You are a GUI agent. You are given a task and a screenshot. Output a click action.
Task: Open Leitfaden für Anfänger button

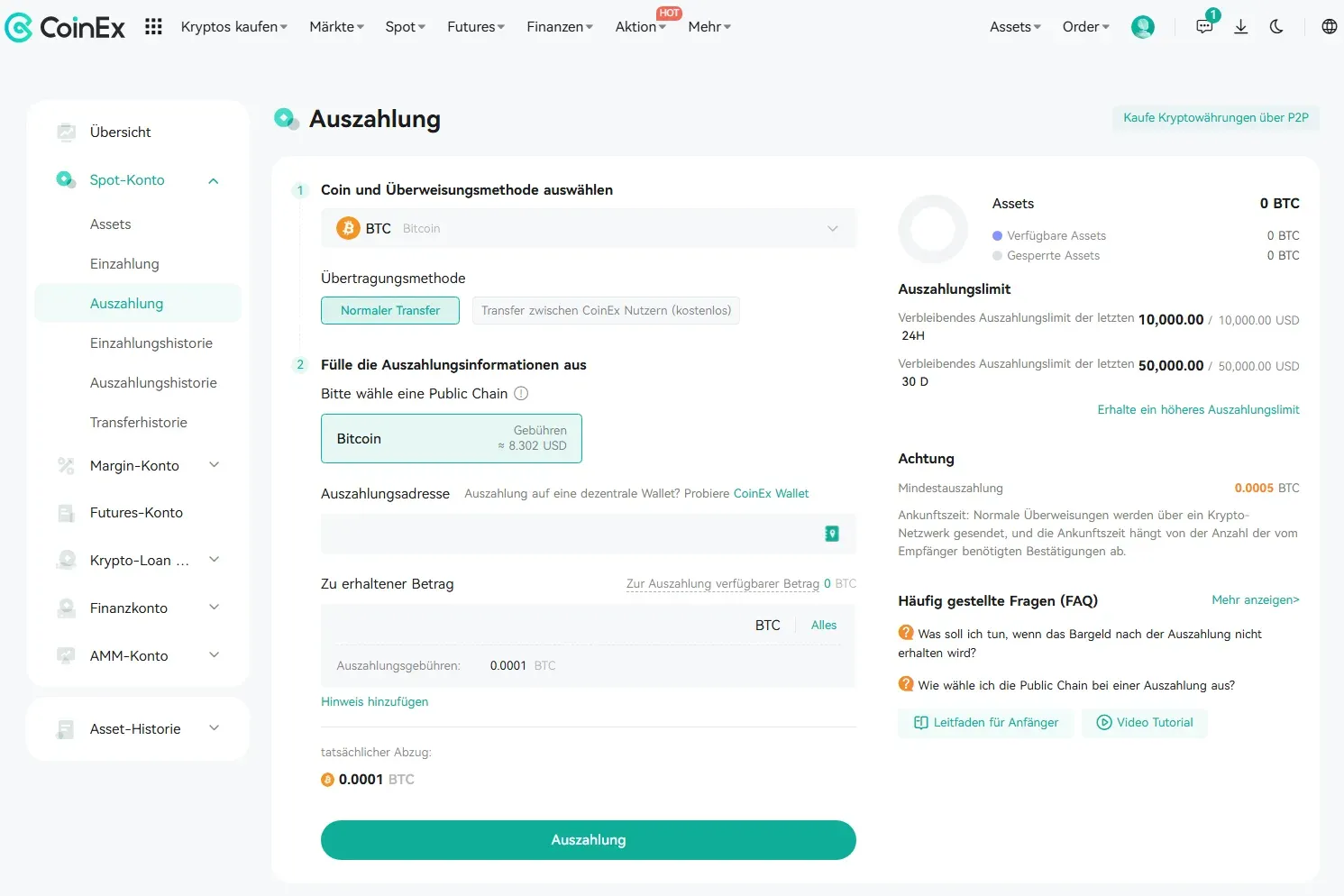pos(986,723)
